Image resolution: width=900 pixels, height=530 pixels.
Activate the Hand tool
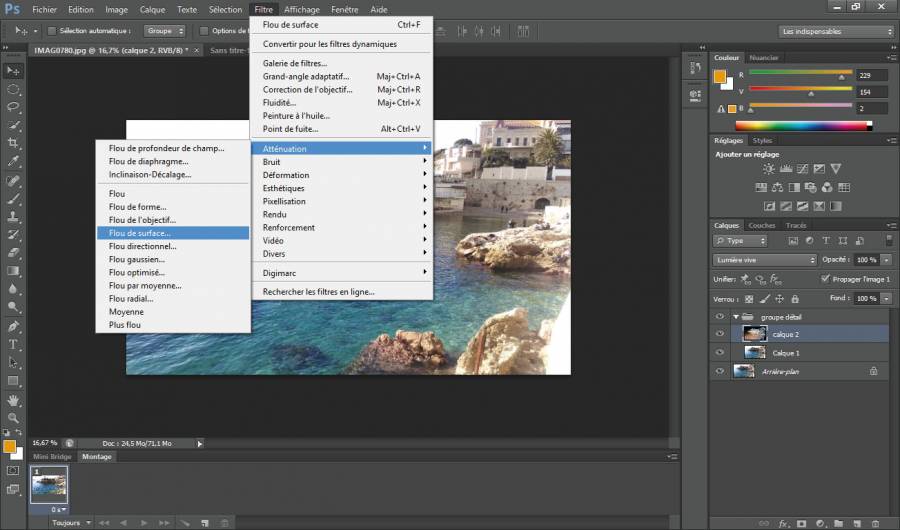[x=13, y=399]
